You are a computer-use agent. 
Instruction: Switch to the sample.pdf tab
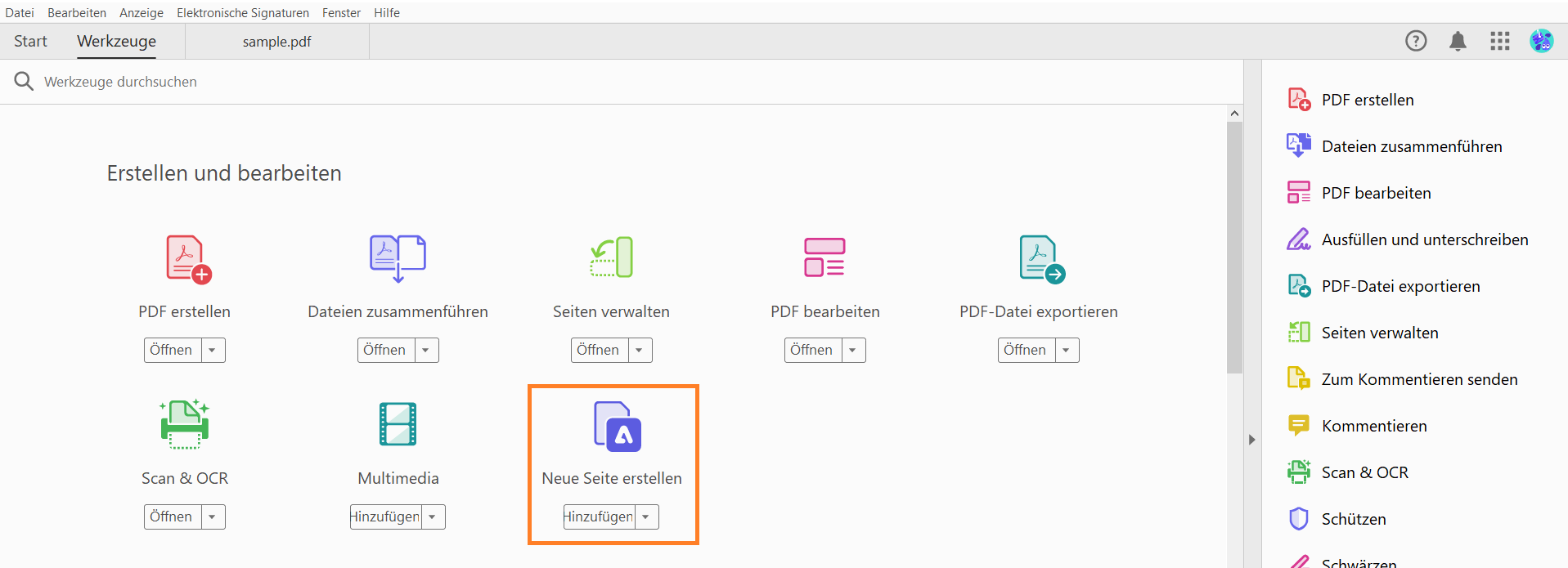(276, 42)
